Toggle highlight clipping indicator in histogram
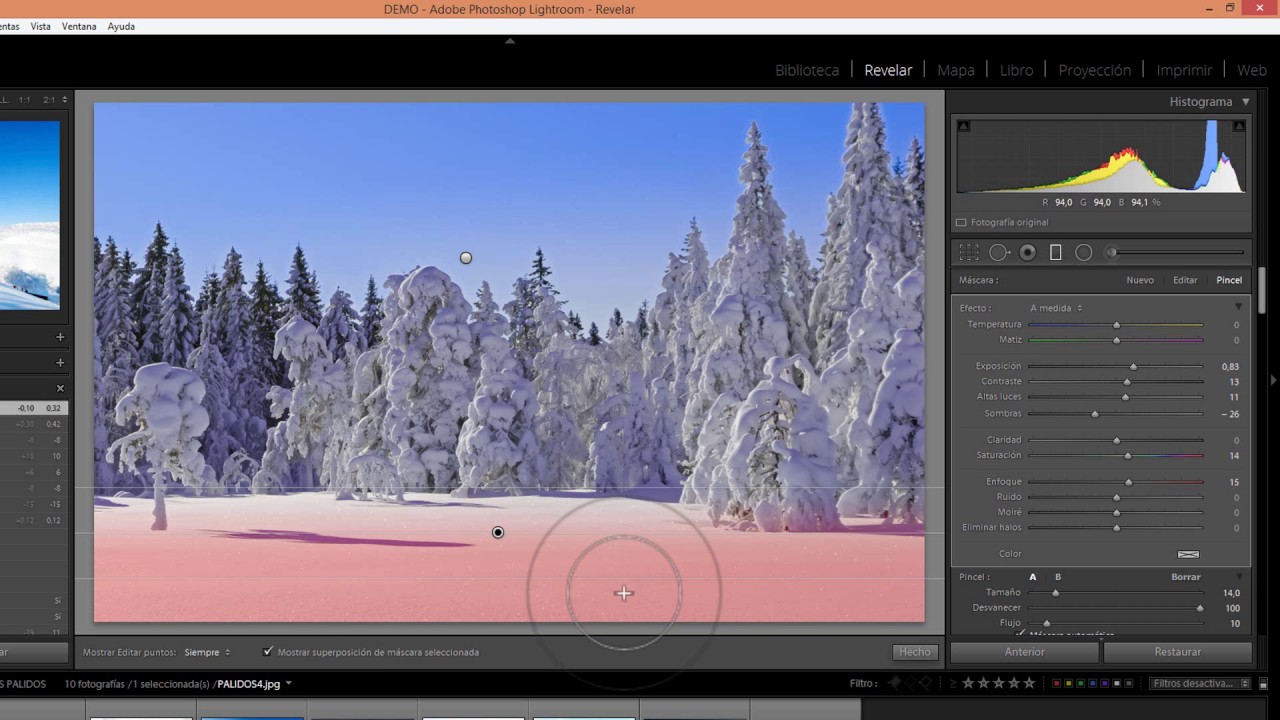 [x=1239, y=126]
